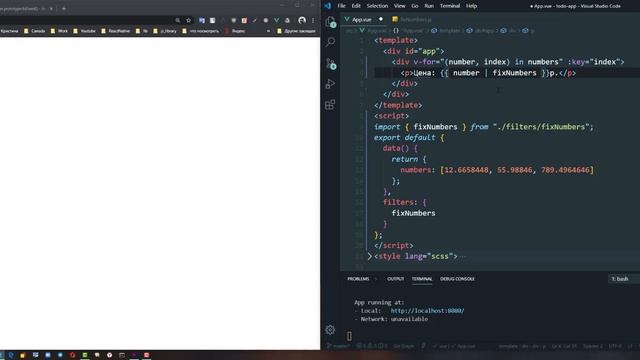The height and width of the screenshot is (360, 640).
Task: Open the Run menu
Action: pos(429,6)
